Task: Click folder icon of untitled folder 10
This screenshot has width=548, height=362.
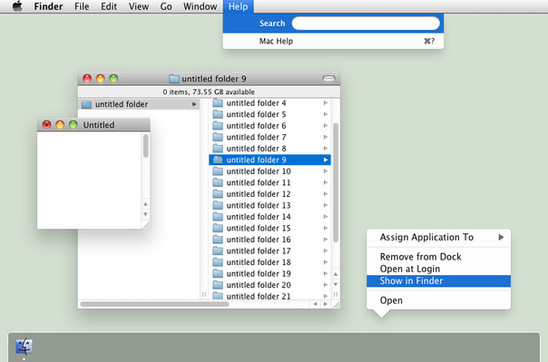Action: pos(218,171)
